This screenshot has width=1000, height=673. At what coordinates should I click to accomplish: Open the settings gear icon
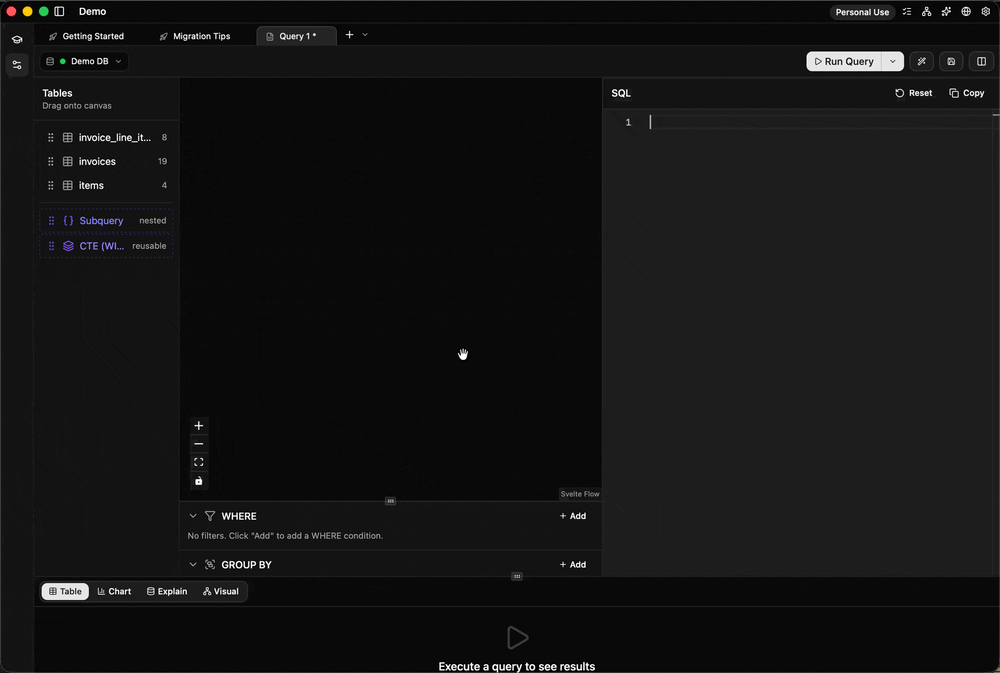point(986,12)
